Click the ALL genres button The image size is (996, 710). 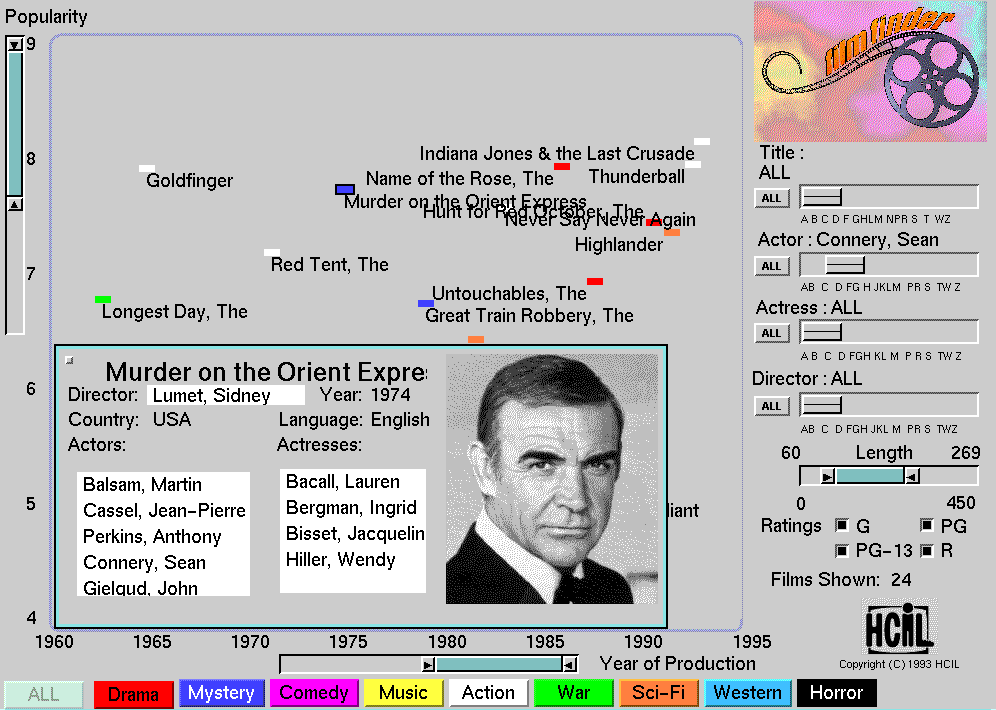coord(43,694)
